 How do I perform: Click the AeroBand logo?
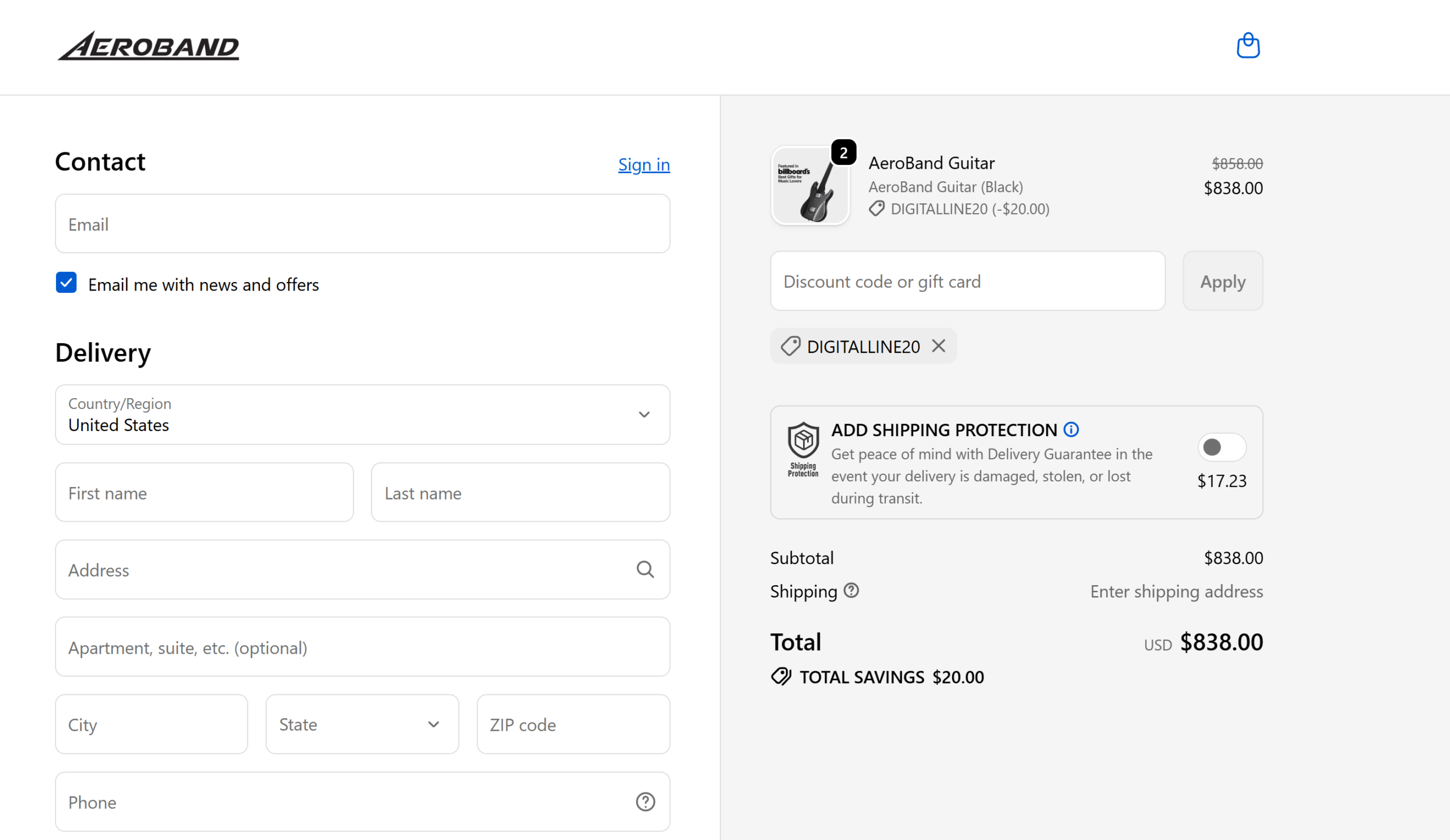[148, 45]
